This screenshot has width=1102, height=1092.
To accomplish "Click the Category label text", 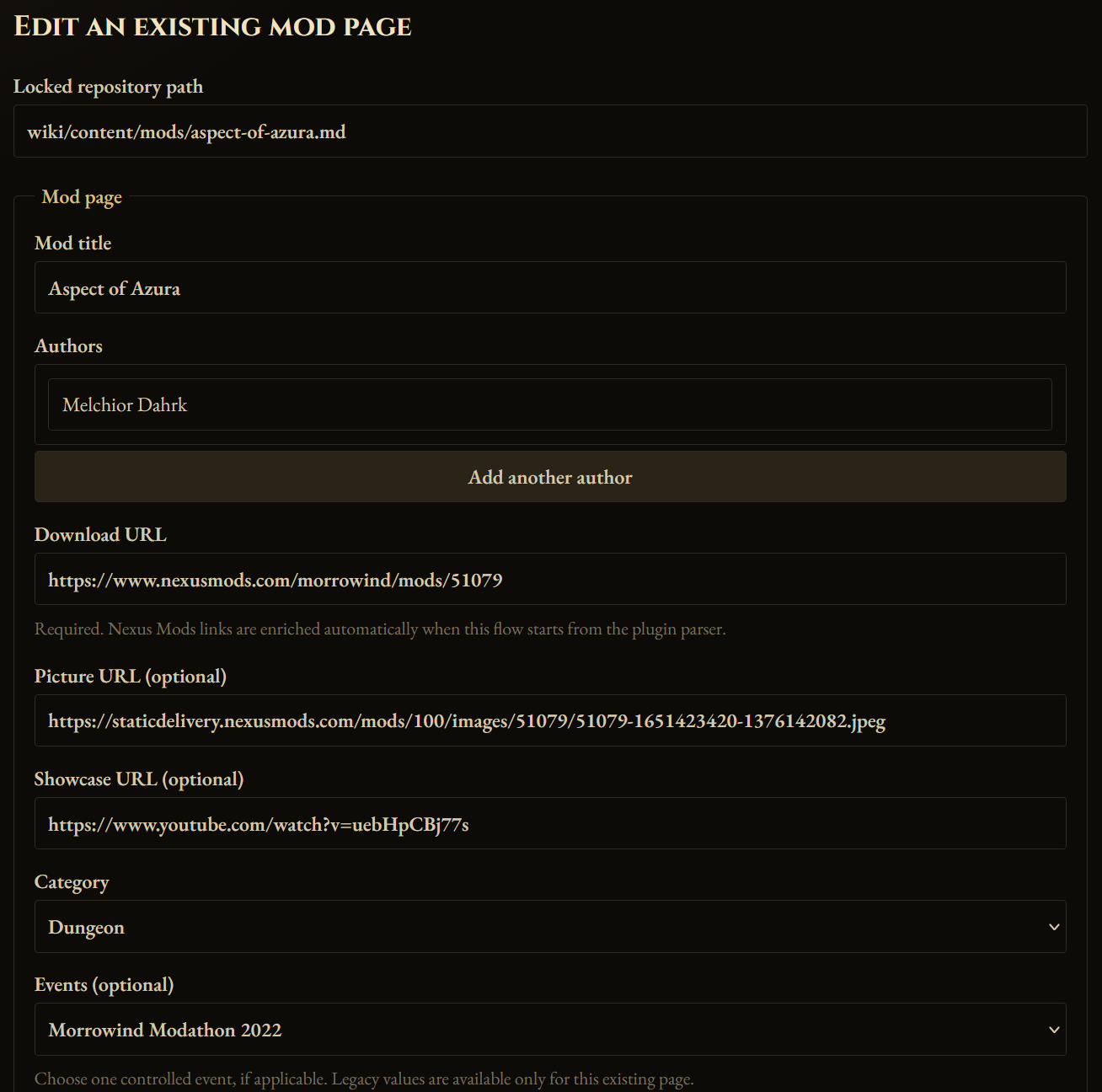I will click(72, 882).
